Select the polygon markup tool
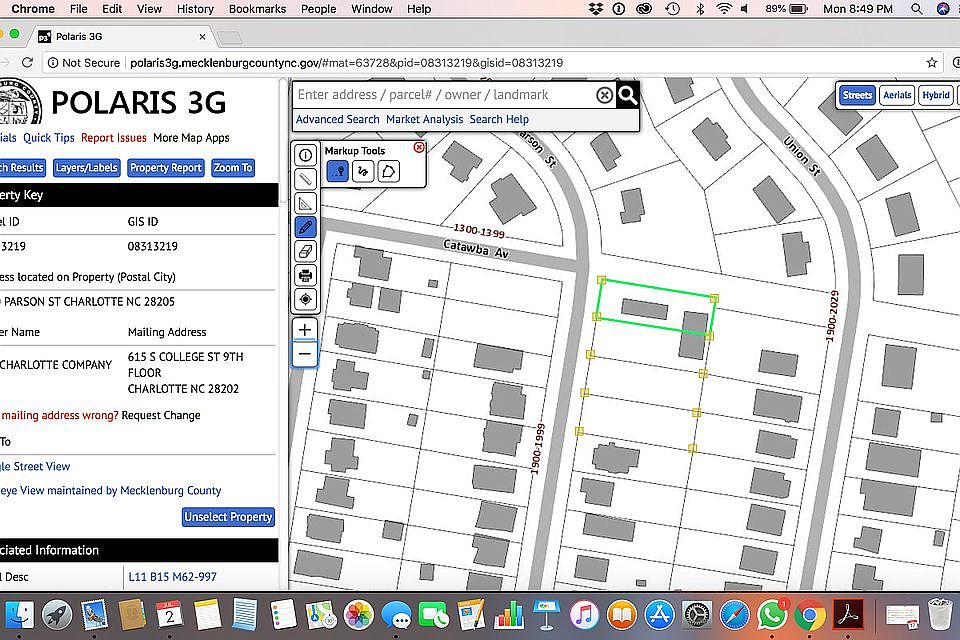The width and height of the screenshot is (960, 640). [x=388, y=171]
